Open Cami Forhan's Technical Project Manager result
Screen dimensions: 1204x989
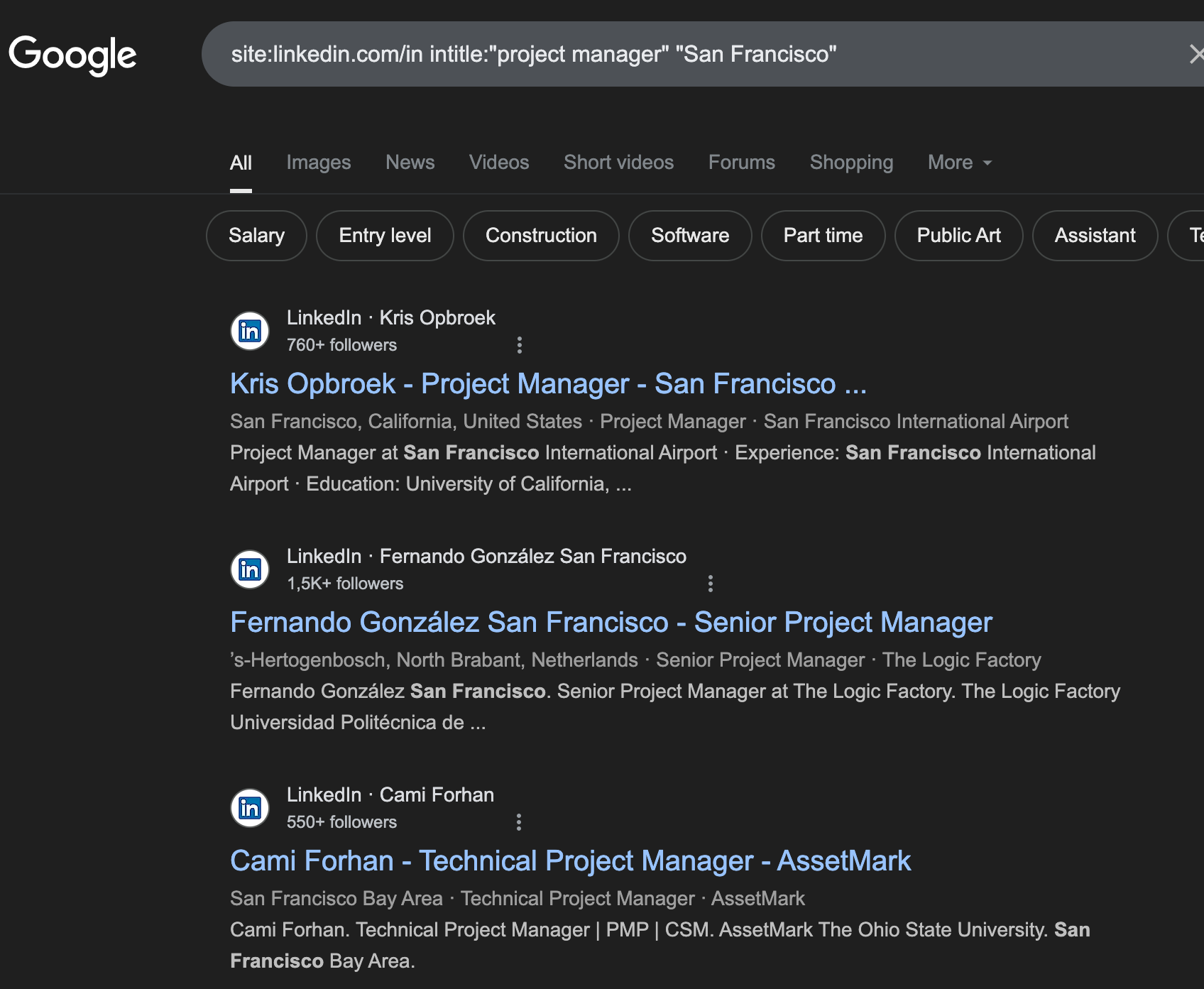(x=569, y=860)
